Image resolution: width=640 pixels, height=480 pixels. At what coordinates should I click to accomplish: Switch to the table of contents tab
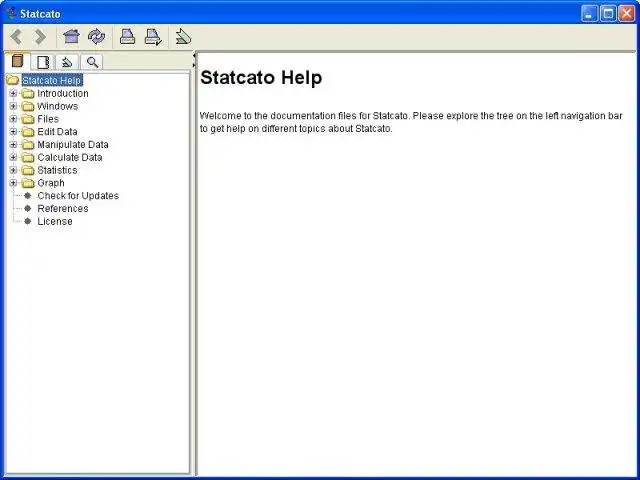(x=17, y=62)
